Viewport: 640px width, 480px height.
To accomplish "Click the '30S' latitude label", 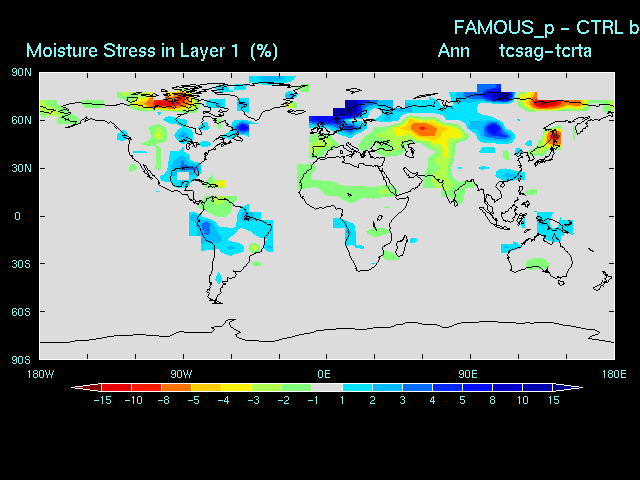I will pos(21,264).
